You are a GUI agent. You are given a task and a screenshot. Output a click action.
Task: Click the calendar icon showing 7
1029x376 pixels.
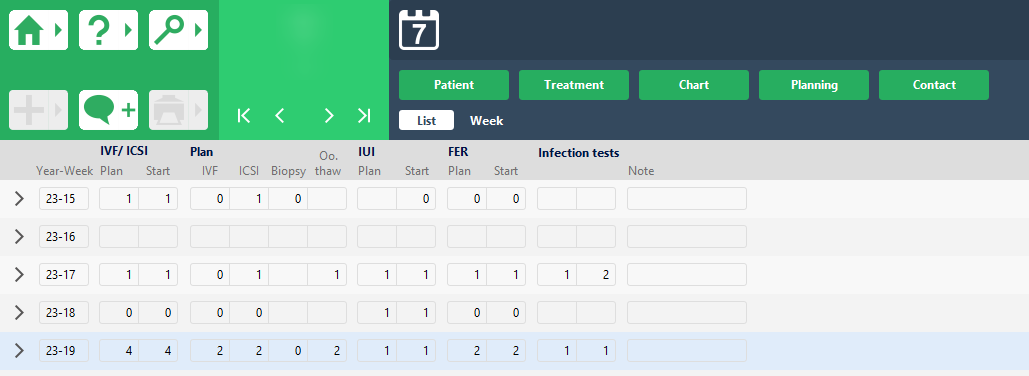tap(419, 30)
